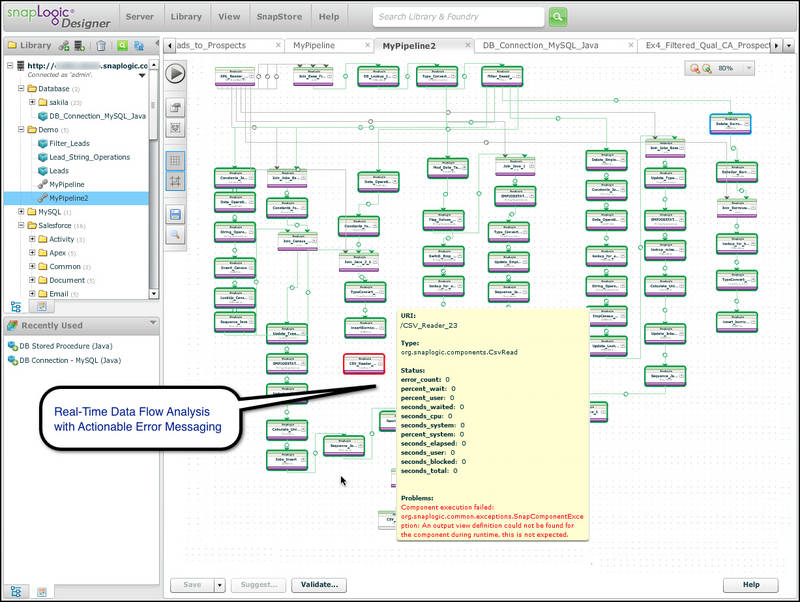Viewport: 800px width, 602px height.
Task: Open the Server menu
Action: [139, 17]
